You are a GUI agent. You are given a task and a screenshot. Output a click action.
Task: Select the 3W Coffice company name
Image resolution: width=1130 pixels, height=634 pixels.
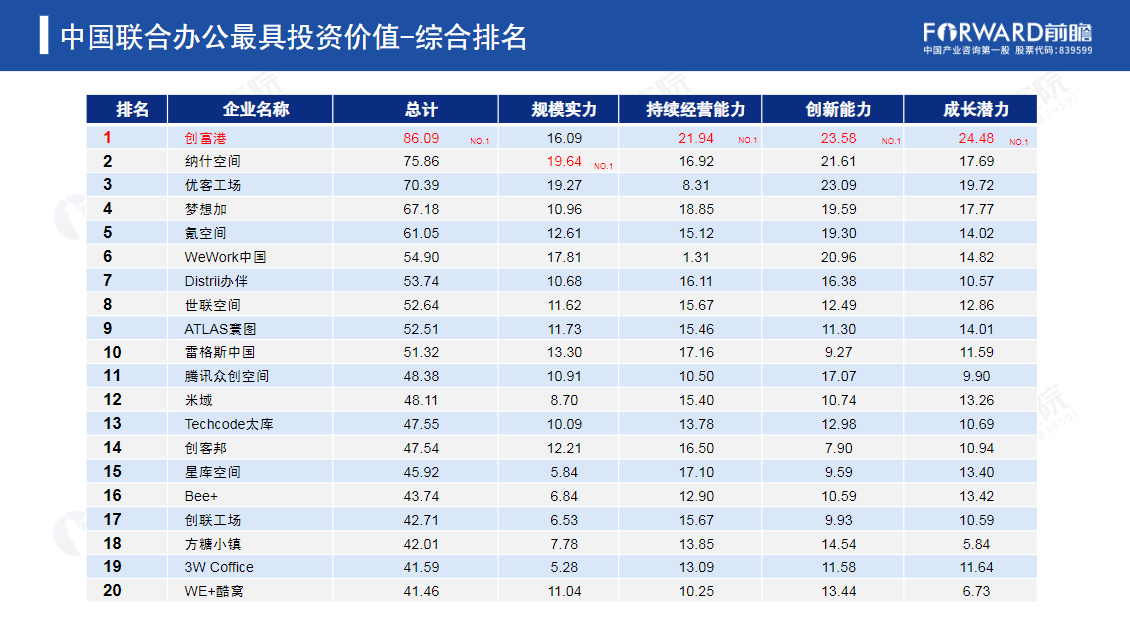click(x=219, y=567)
